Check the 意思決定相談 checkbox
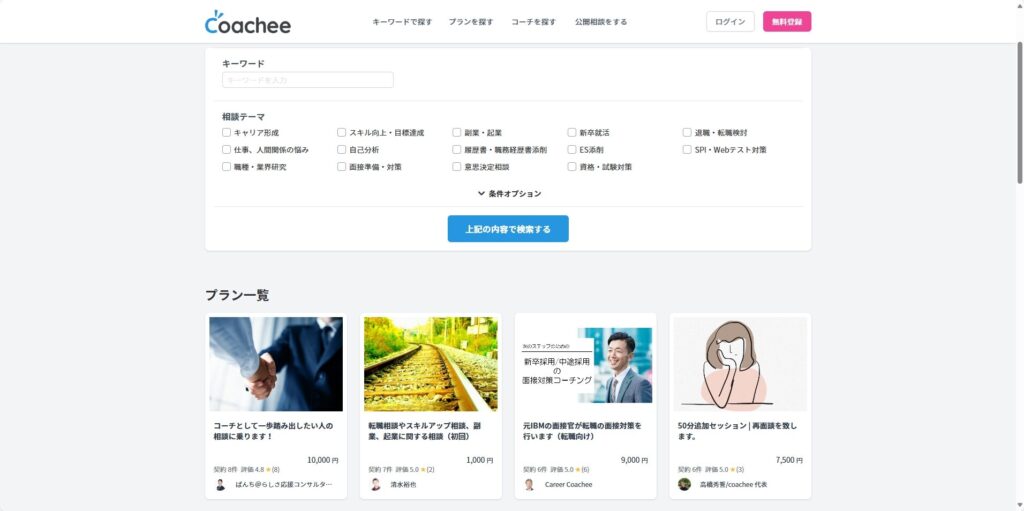The width and height of the screenshot is (1024, 511). click(457, 167)
